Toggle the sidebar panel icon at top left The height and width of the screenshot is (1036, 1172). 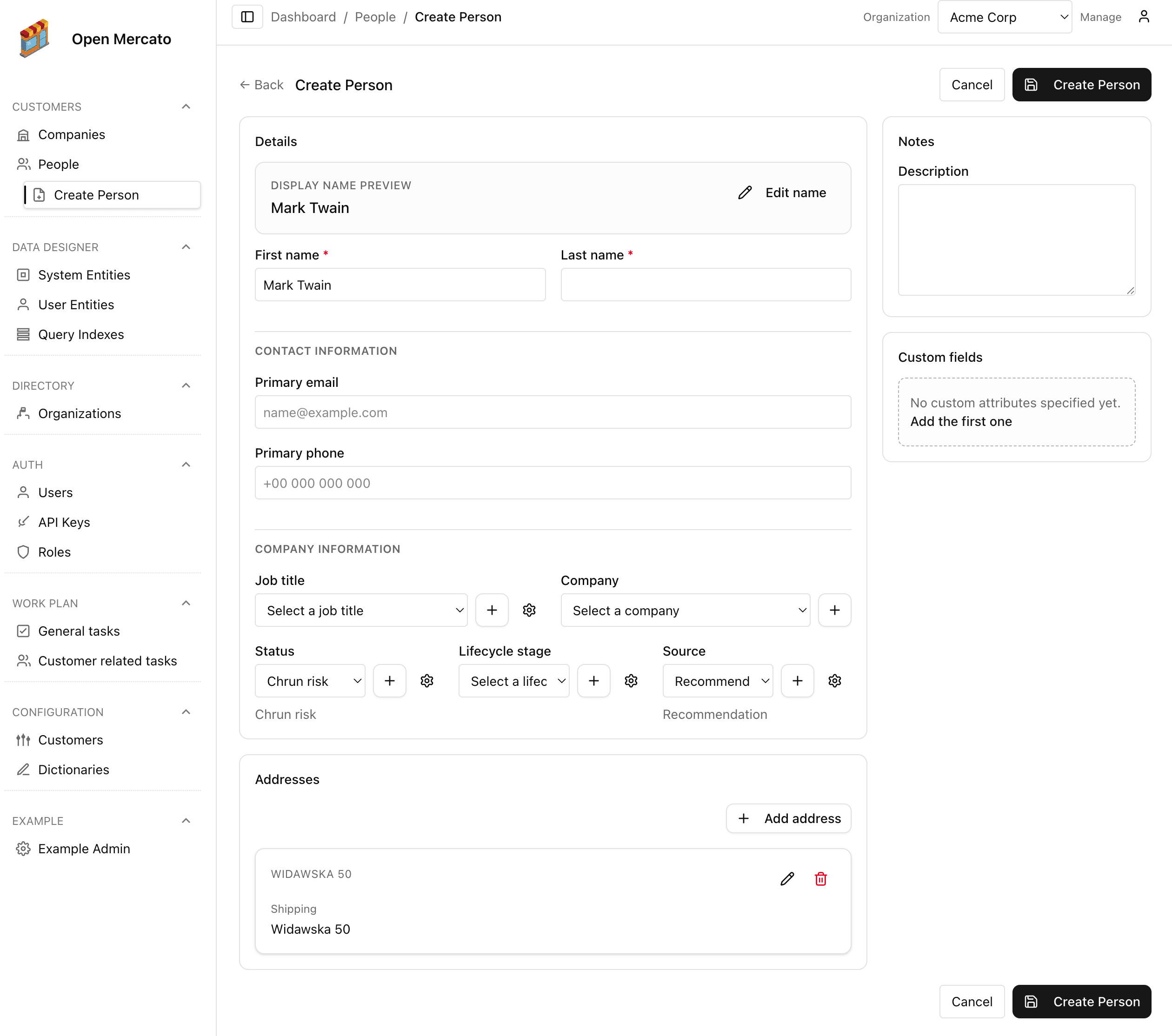click(247, 17)
